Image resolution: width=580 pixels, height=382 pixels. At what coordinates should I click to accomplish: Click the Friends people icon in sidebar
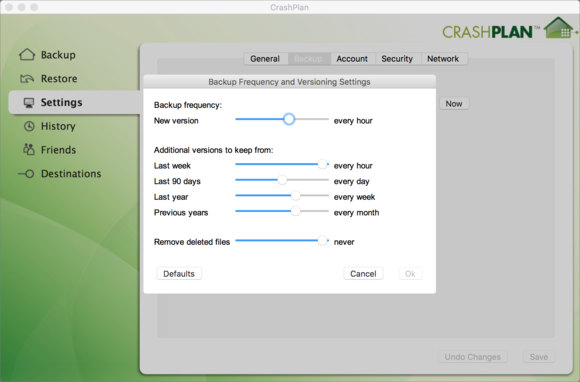coord(29,149)
